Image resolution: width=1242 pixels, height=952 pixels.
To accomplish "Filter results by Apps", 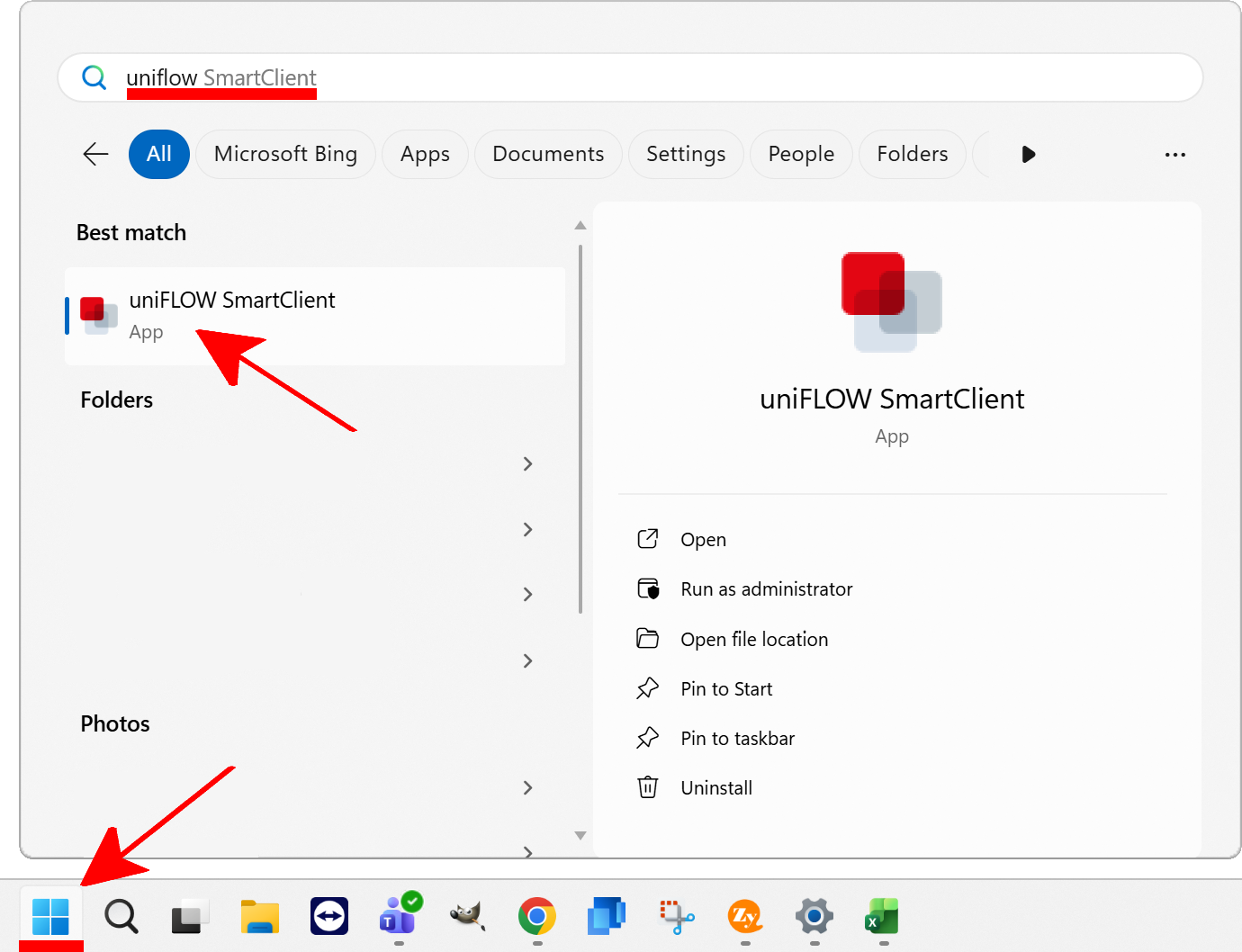I will pos(425,154).
